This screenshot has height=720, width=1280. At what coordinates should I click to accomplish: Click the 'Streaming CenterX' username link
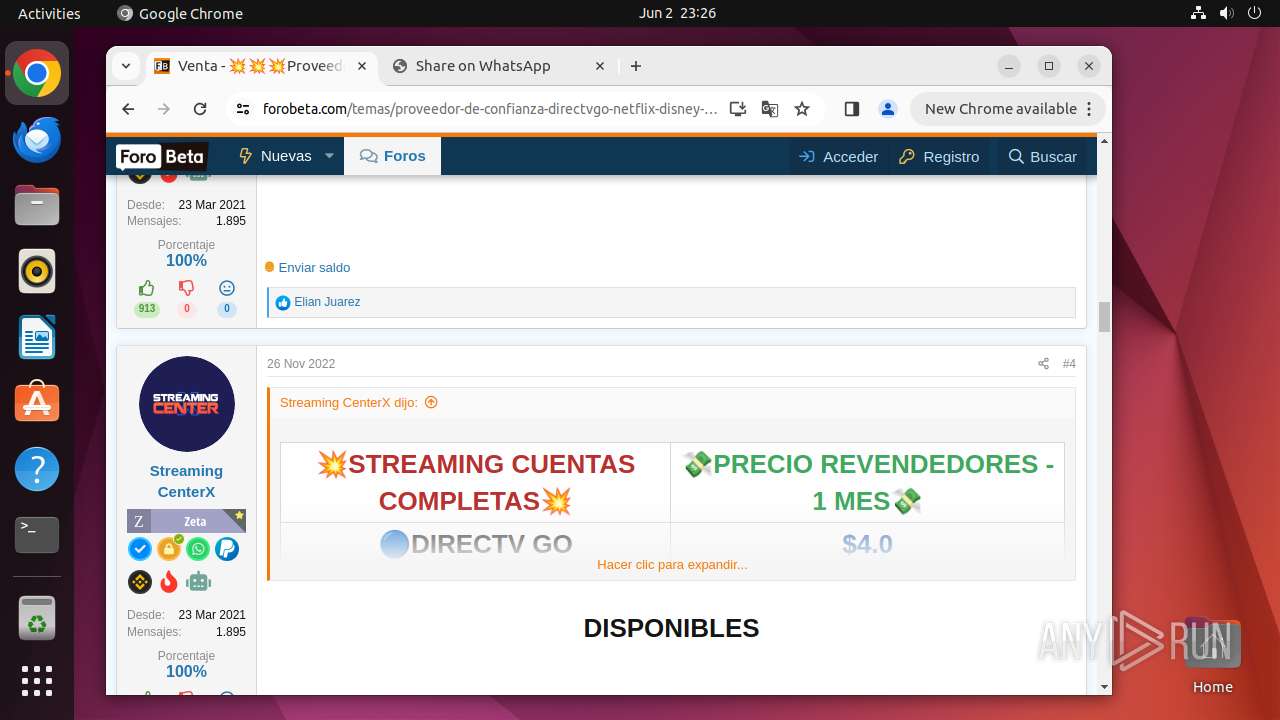[x=186, y=481]
